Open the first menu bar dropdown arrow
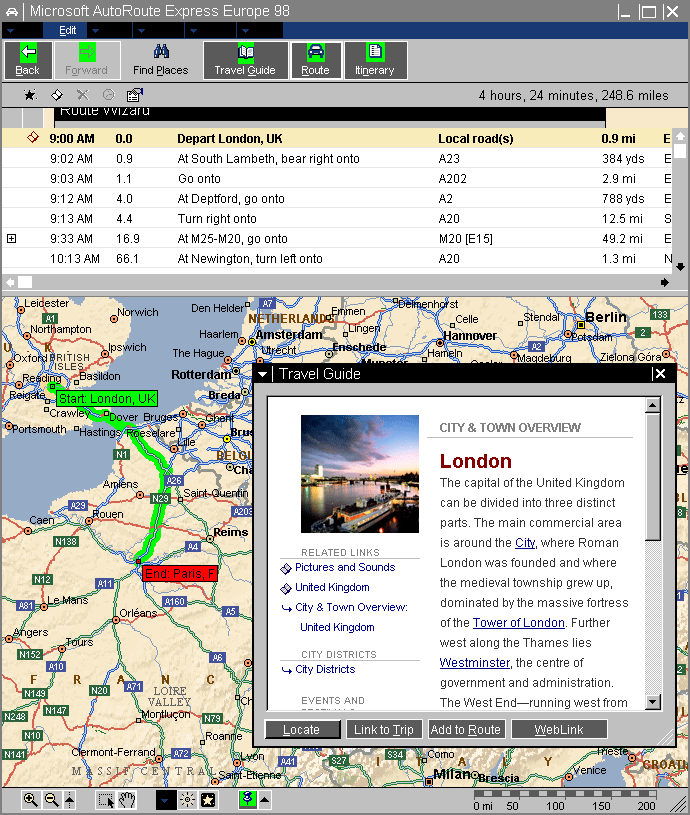The width and height of the screenshot is (690, 815). (10, 31)
